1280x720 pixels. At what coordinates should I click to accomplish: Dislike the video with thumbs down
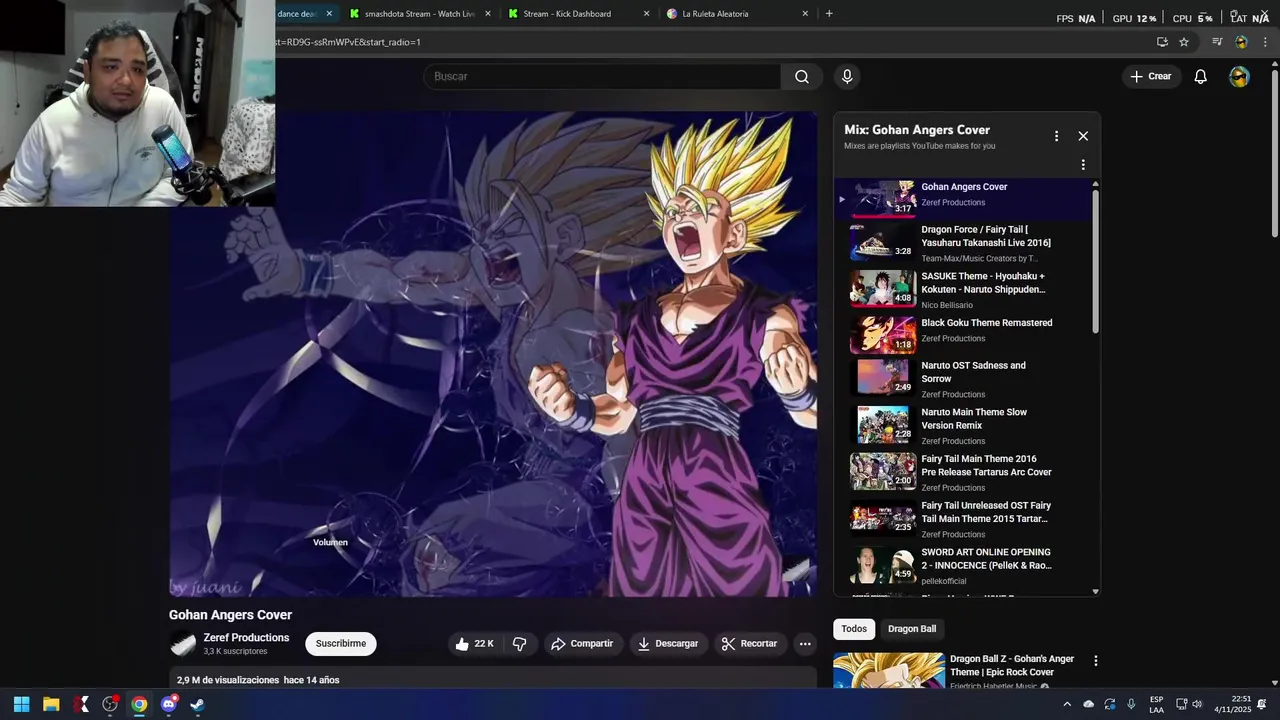click(519, 644)
